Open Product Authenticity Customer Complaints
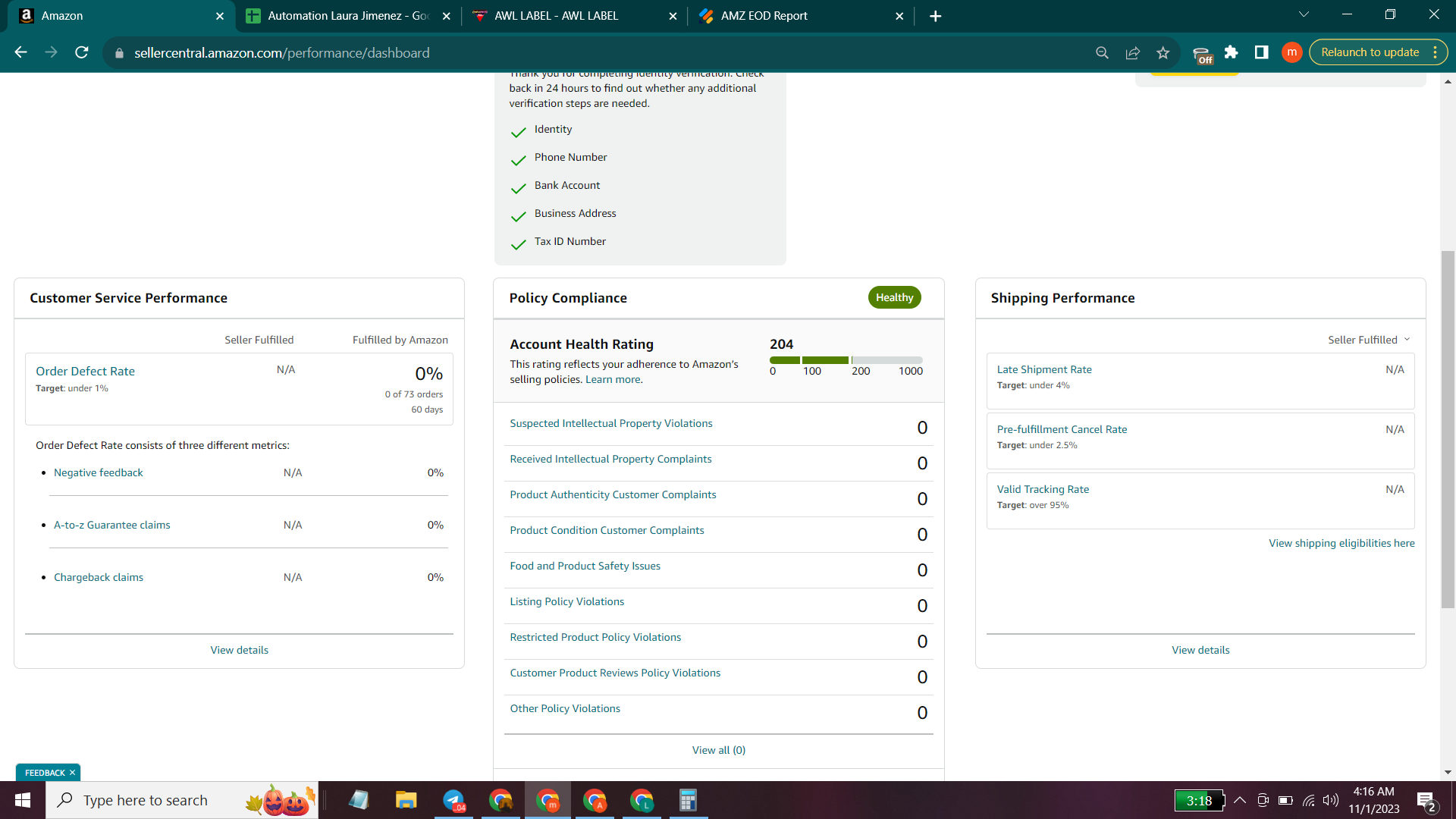The width and height of the screenshot is (1456, 819). click(x=613, y=494)
